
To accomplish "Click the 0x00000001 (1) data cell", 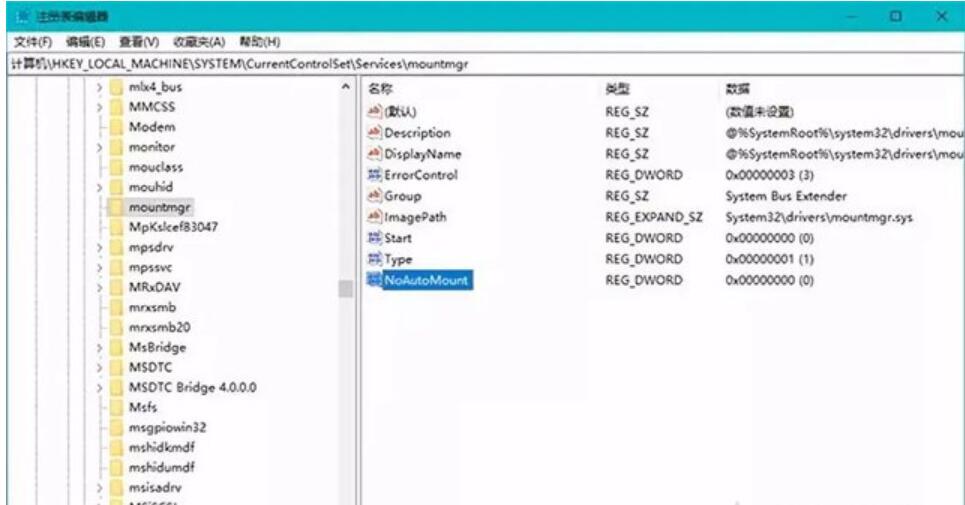I will coord(769,260).
